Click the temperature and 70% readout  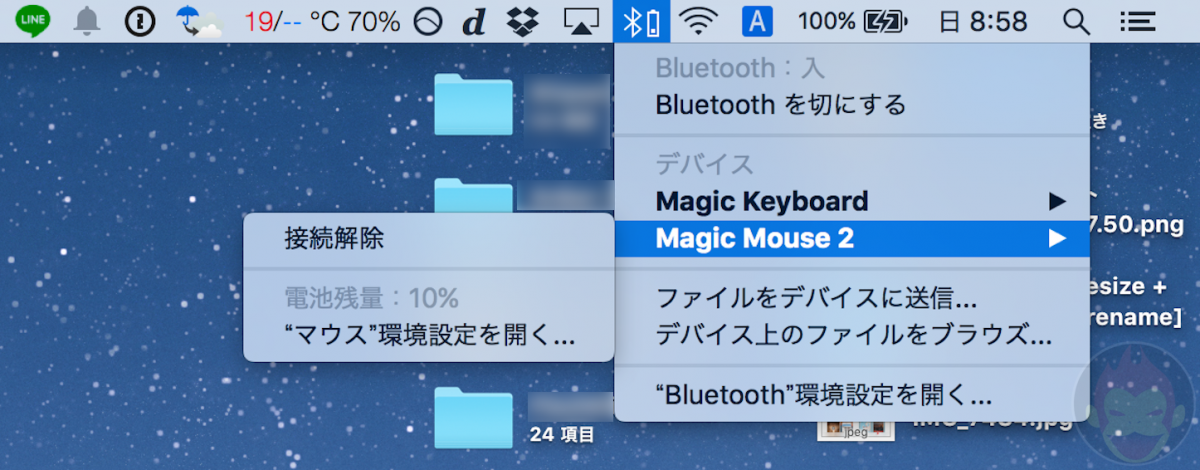click(x=322, y=20)
